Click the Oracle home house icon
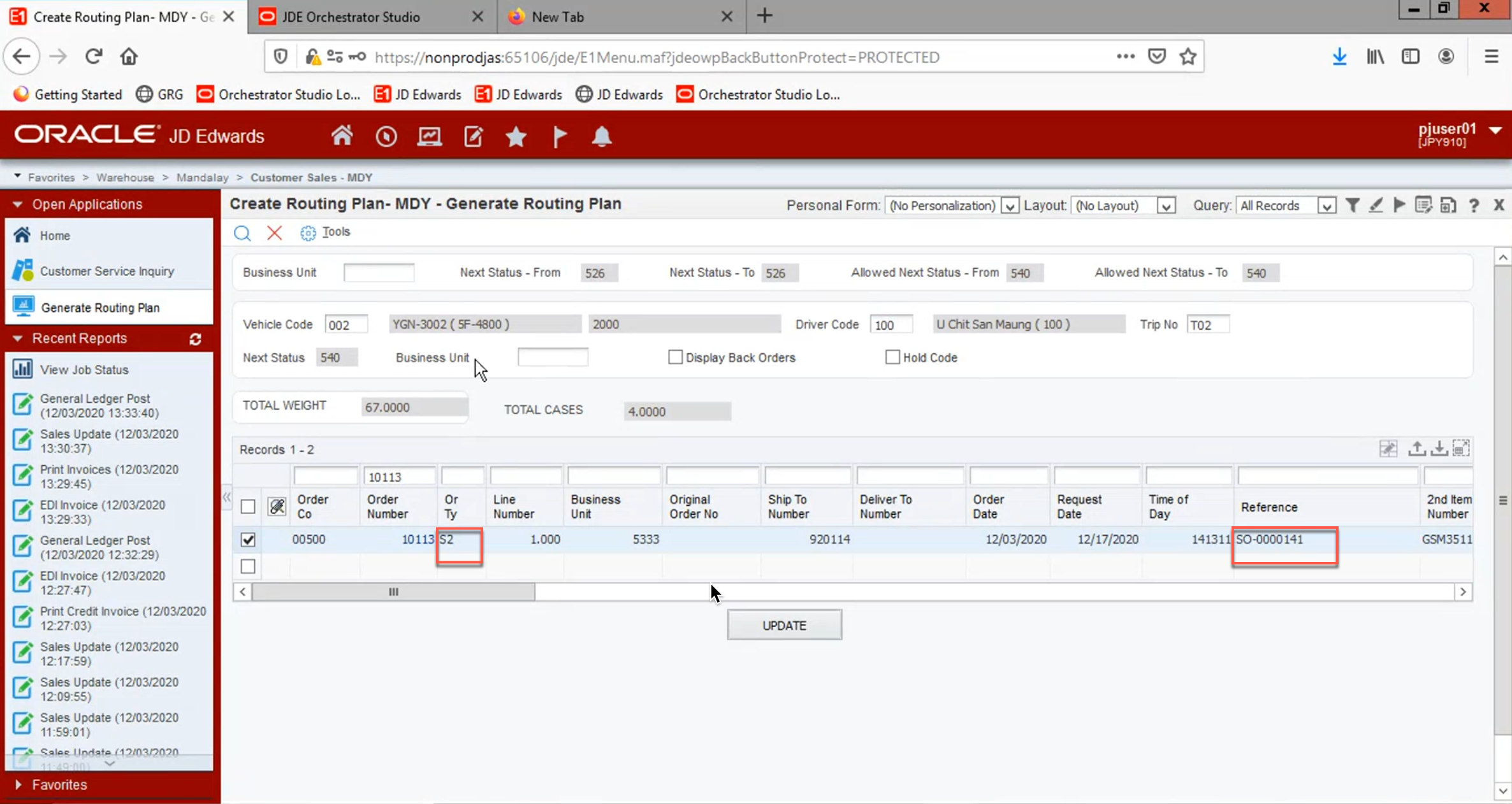 [x=342, y=136]
